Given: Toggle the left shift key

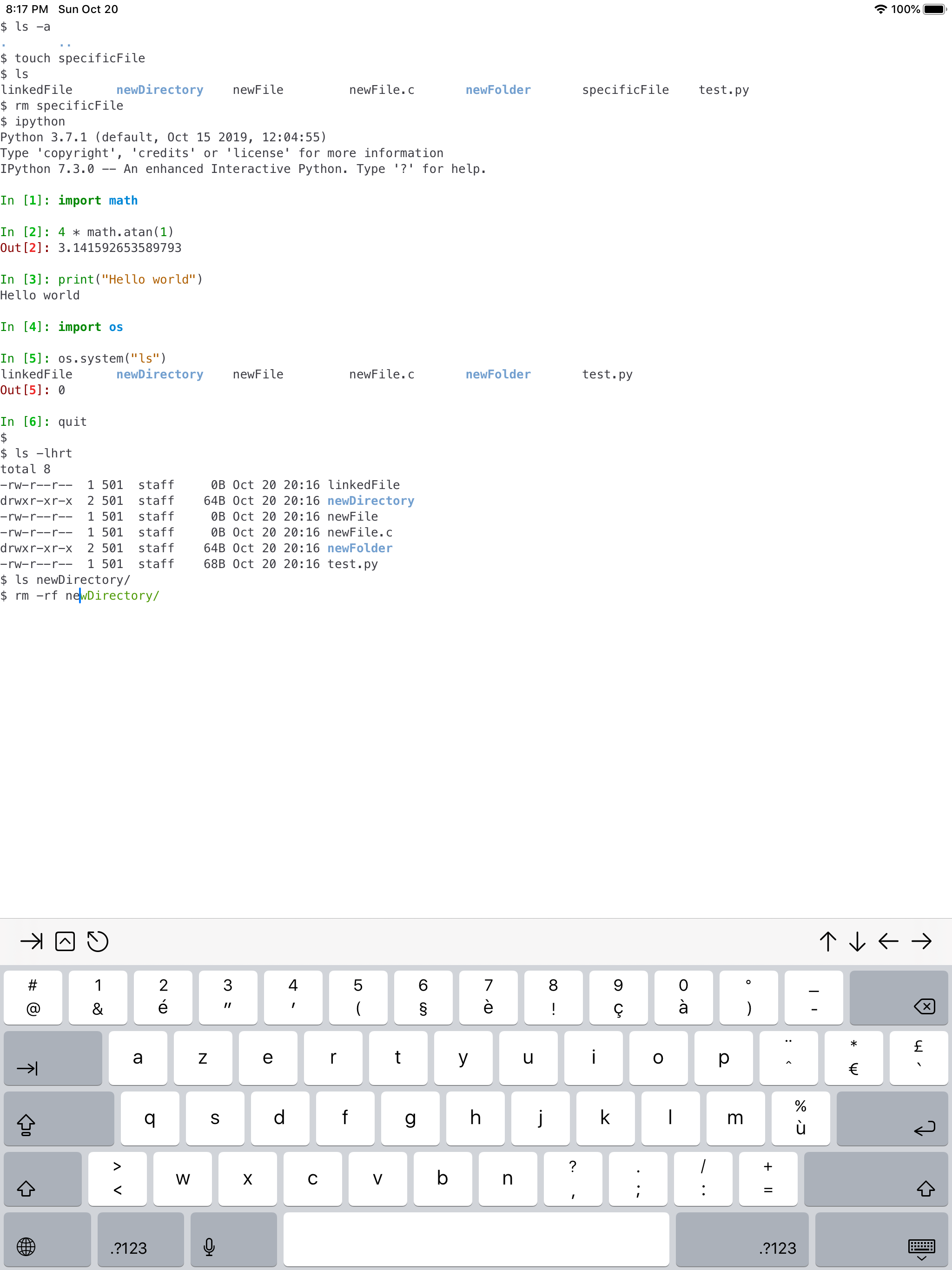Looking at the screenshot, I should (x=42, y=1179).
